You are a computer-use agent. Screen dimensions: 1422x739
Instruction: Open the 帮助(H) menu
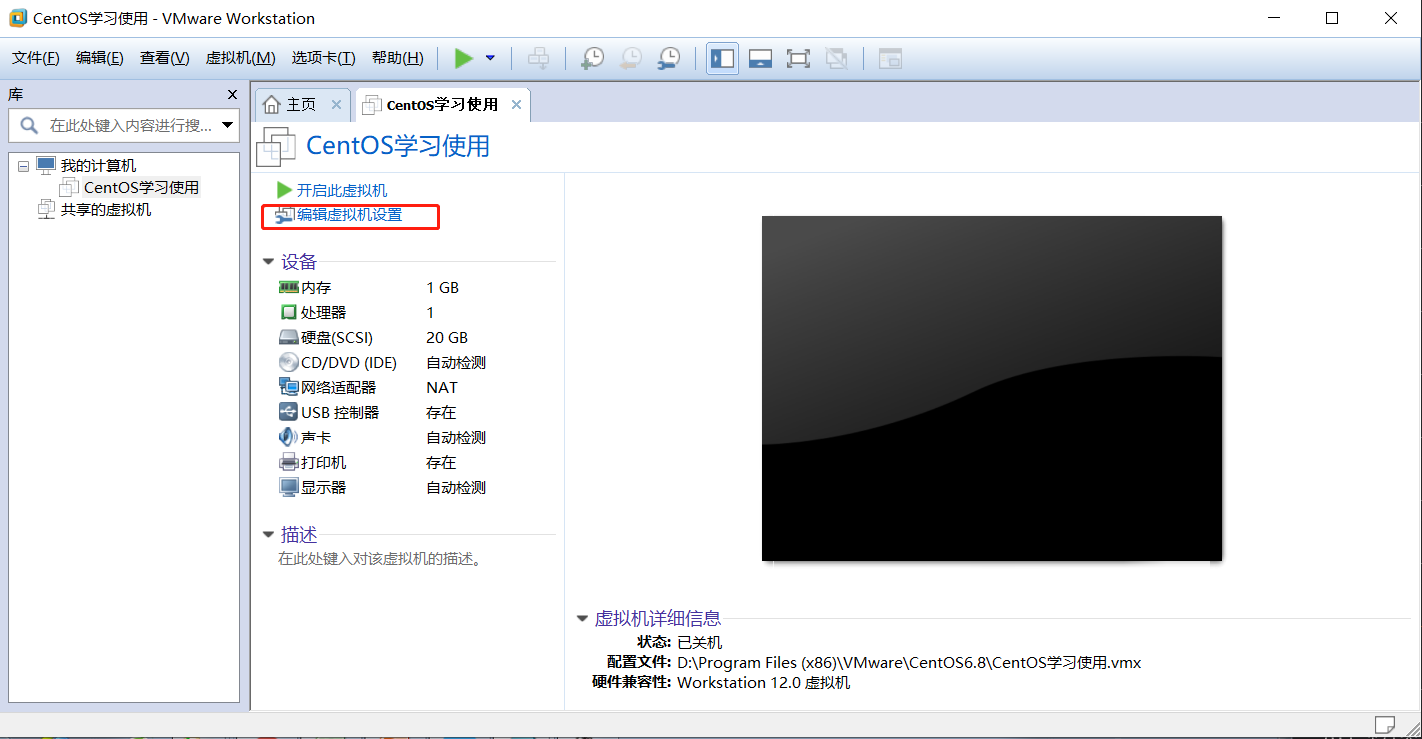click(397, 58)
